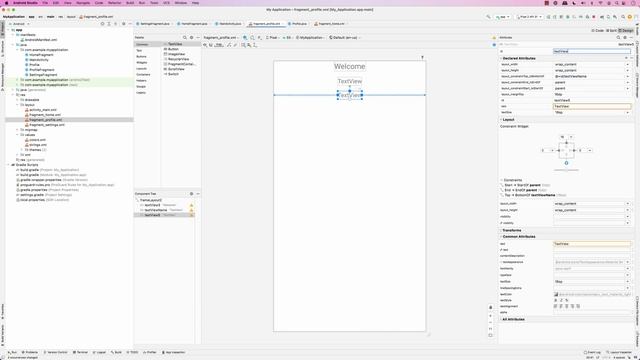640x360 pixels.
Task: Open the Build menu
Action: (x=130, y=3)
